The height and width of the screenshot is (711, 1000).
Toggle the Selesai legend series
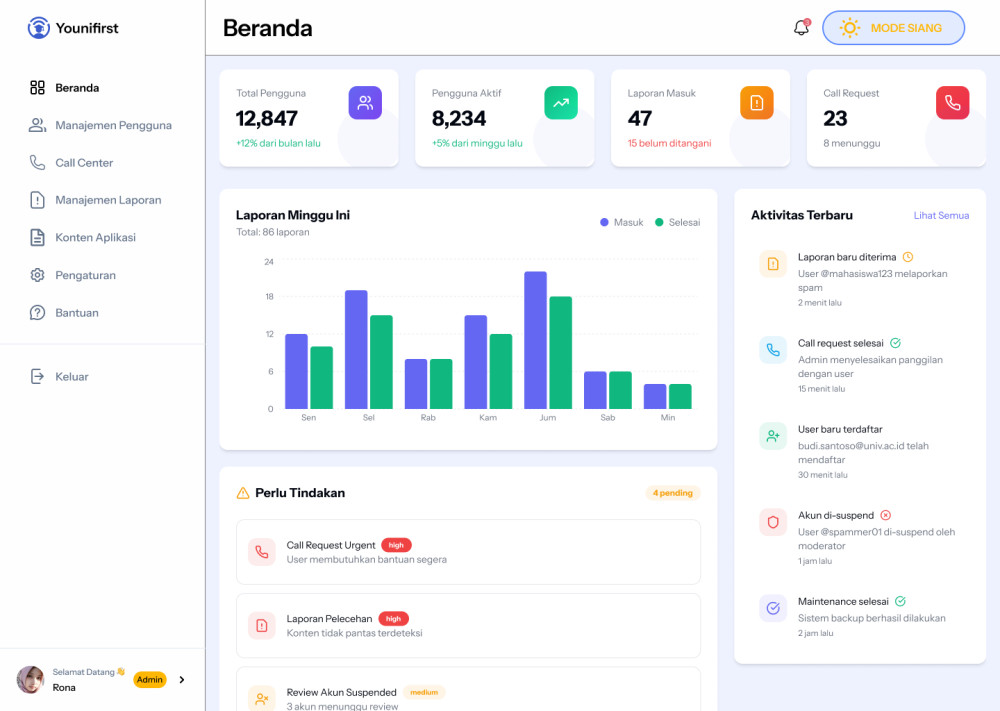(x=677, y=222)
